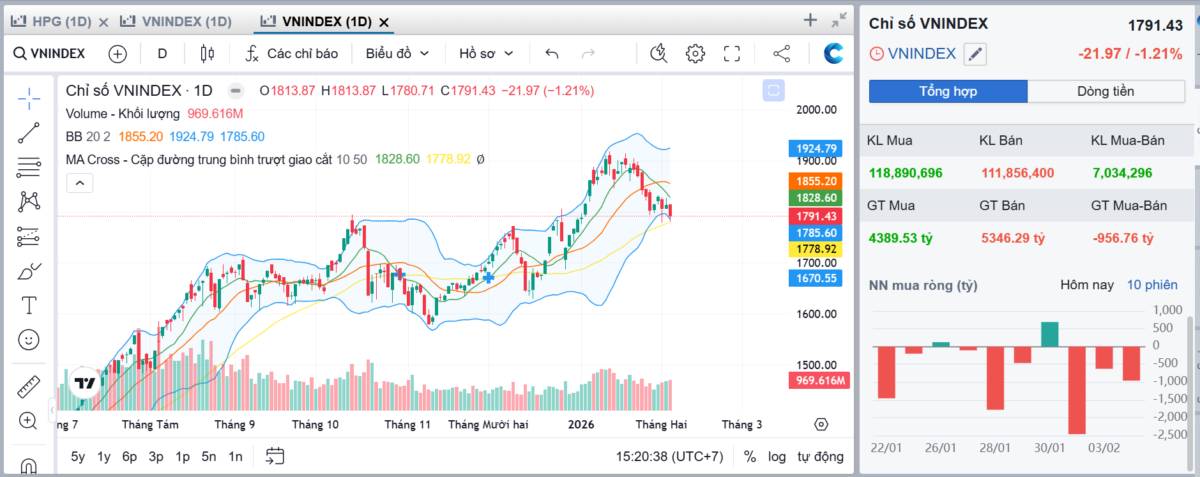Image resolution: width=1200 pixels, height=477 pixels.
Task: Open the Fibonacci retracement tools
Action: point(29,167)
